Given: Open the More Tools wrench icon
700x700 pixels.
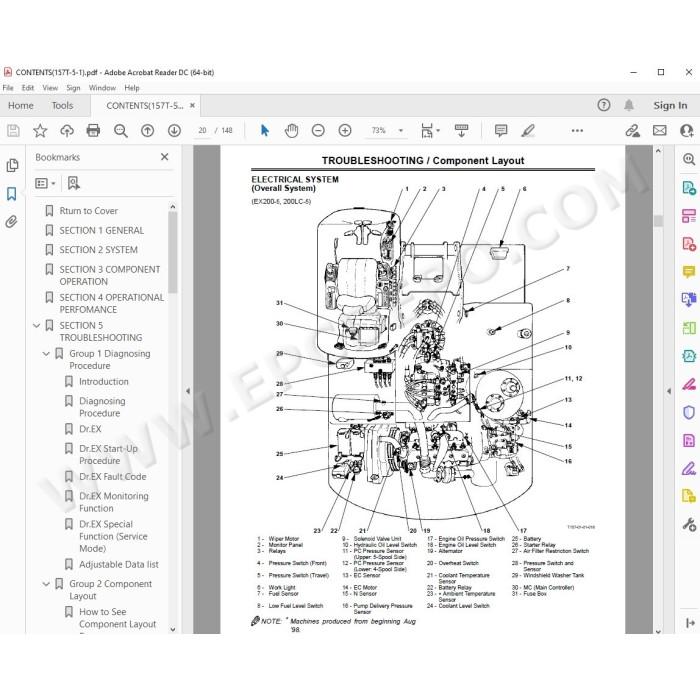Looking at the screenshot, I should point(689,524).
